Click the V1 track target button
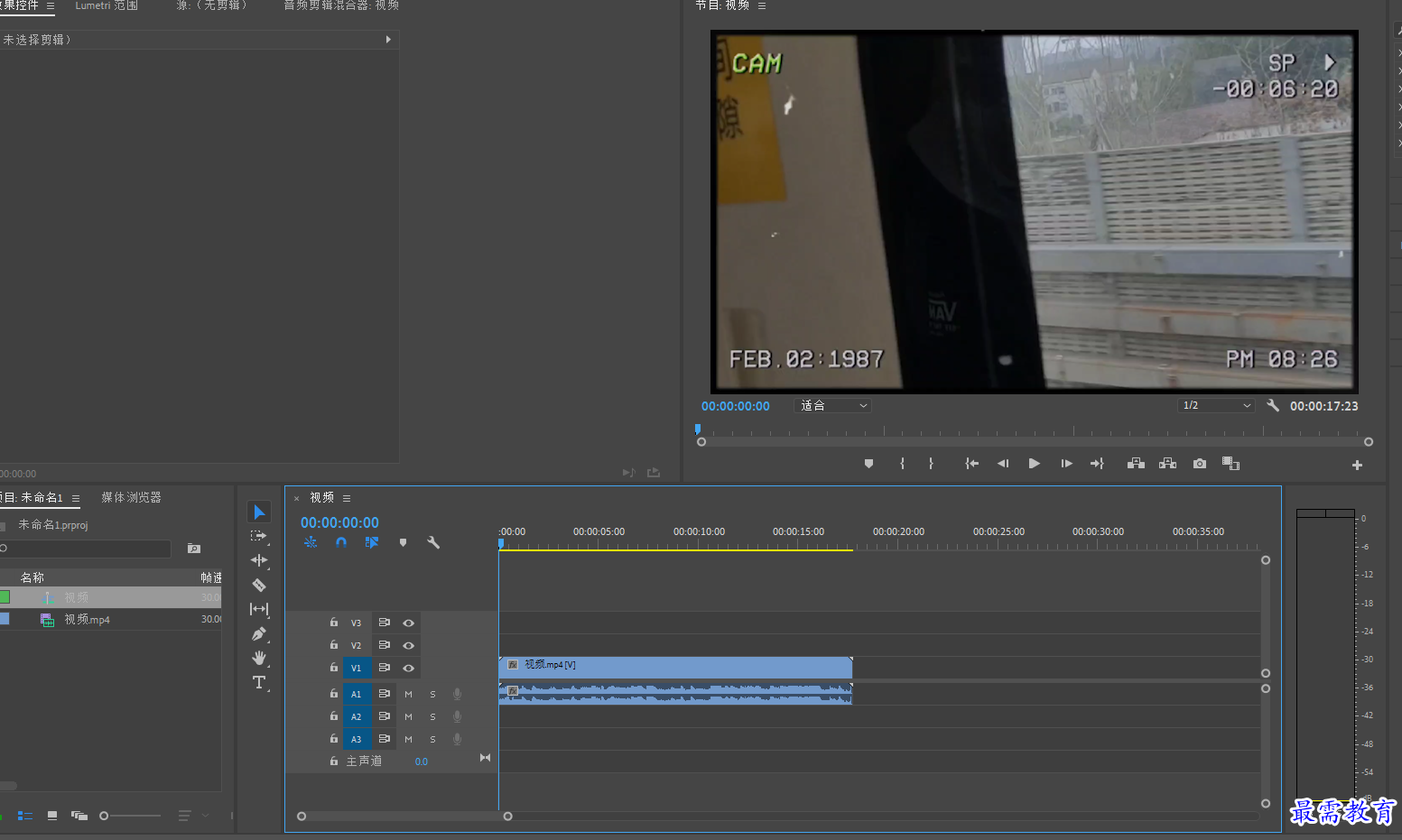 pyautogui.click(x=356, y=668)
